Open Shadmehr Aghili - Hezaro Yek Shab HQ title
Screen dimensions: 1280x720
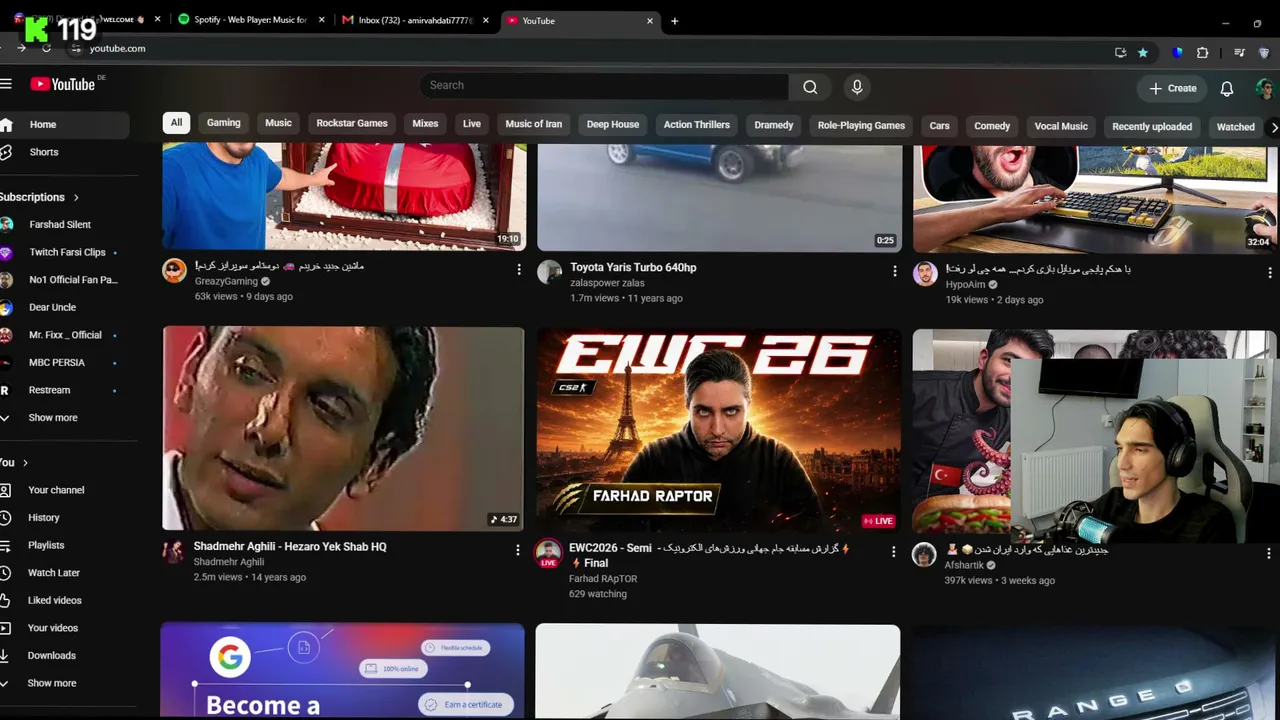[290, 547]
